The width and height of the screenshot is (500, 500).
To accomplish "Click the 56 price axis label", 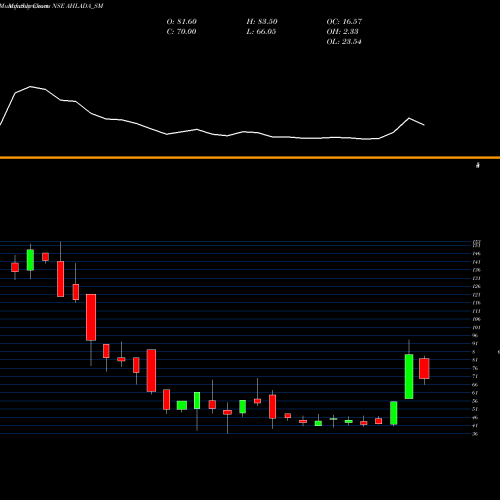I will click(x=475, y=401).
